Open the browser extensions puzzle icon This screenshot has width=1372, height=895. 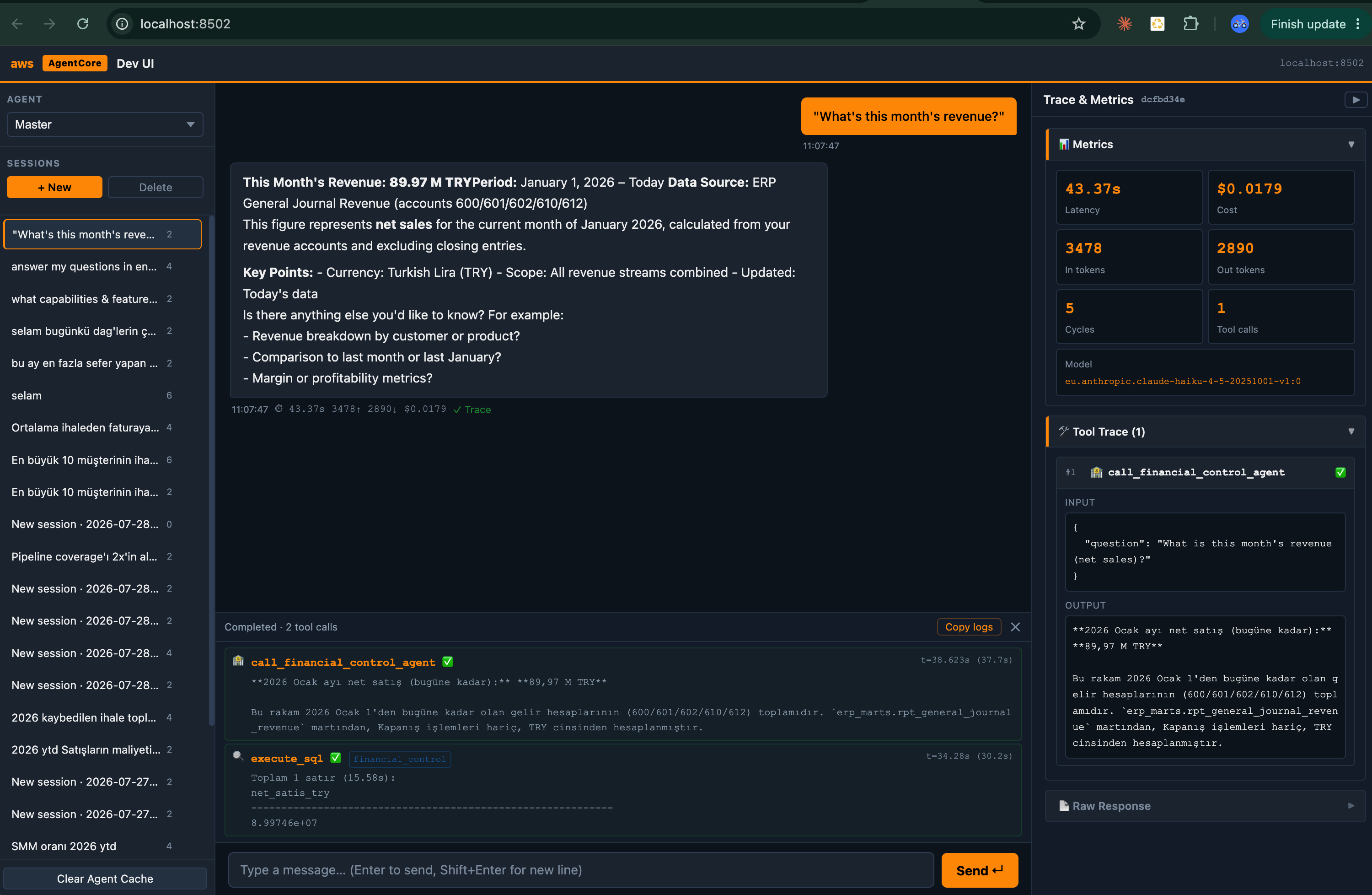[x=1190, y=24]
